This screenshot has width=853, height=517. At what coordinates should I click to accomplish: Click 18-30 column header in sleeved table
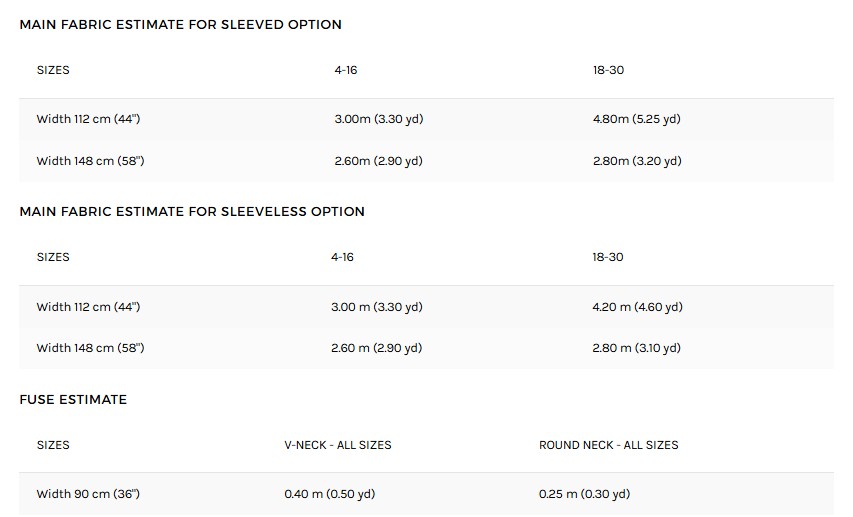[x=608, y=70]
